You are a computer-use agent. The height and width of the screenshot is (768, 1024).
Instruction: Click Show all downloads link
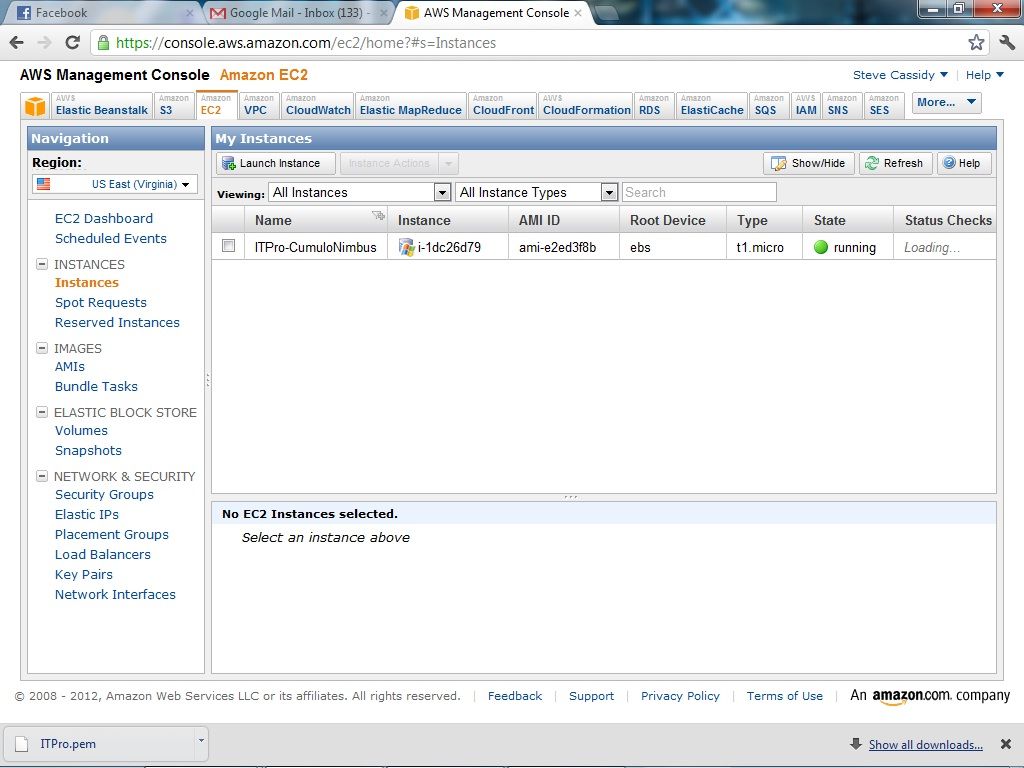(x=925, y=744)
